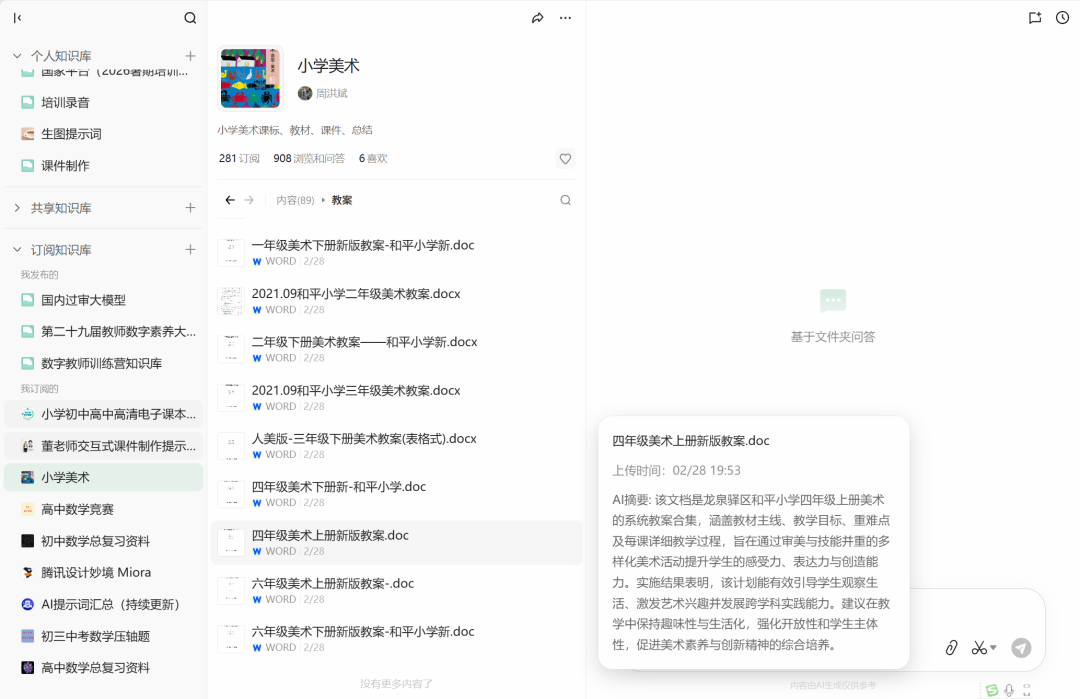
Task: Open chat history clock icon
Action: click(x=1063, y=18)
